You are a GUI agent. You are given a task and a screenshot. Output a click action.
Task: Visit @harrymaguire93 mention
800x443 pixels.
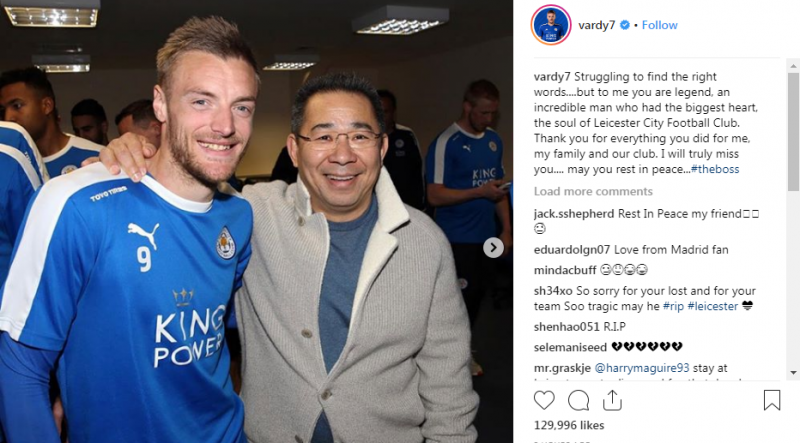pyautogui.click(x=642, y=368)
